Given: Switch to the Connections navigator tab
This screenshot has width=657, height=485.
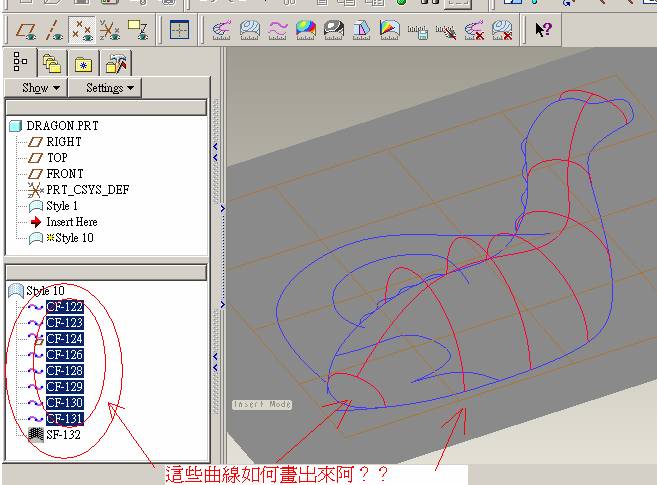Looking at the screenshot, I should click(116, 64).
